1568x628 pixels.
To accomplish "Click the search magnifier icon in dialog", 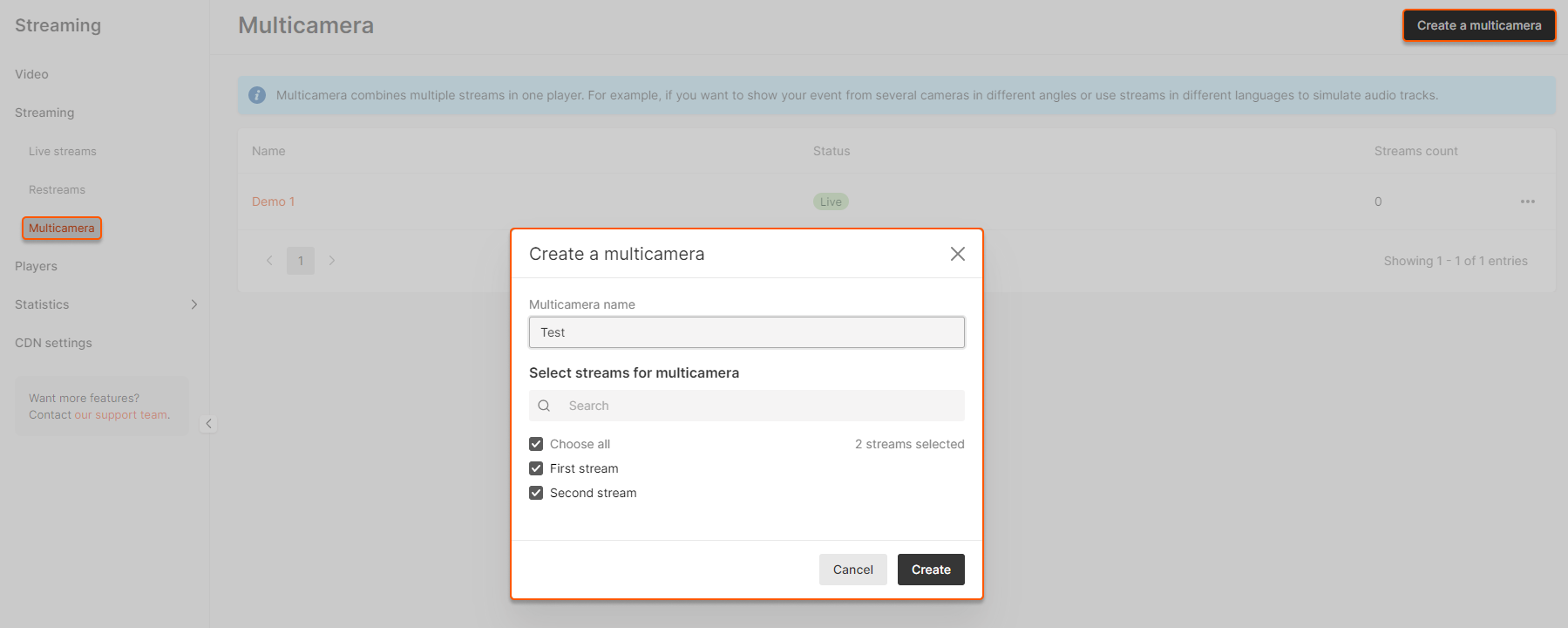I will coord(544,406).
